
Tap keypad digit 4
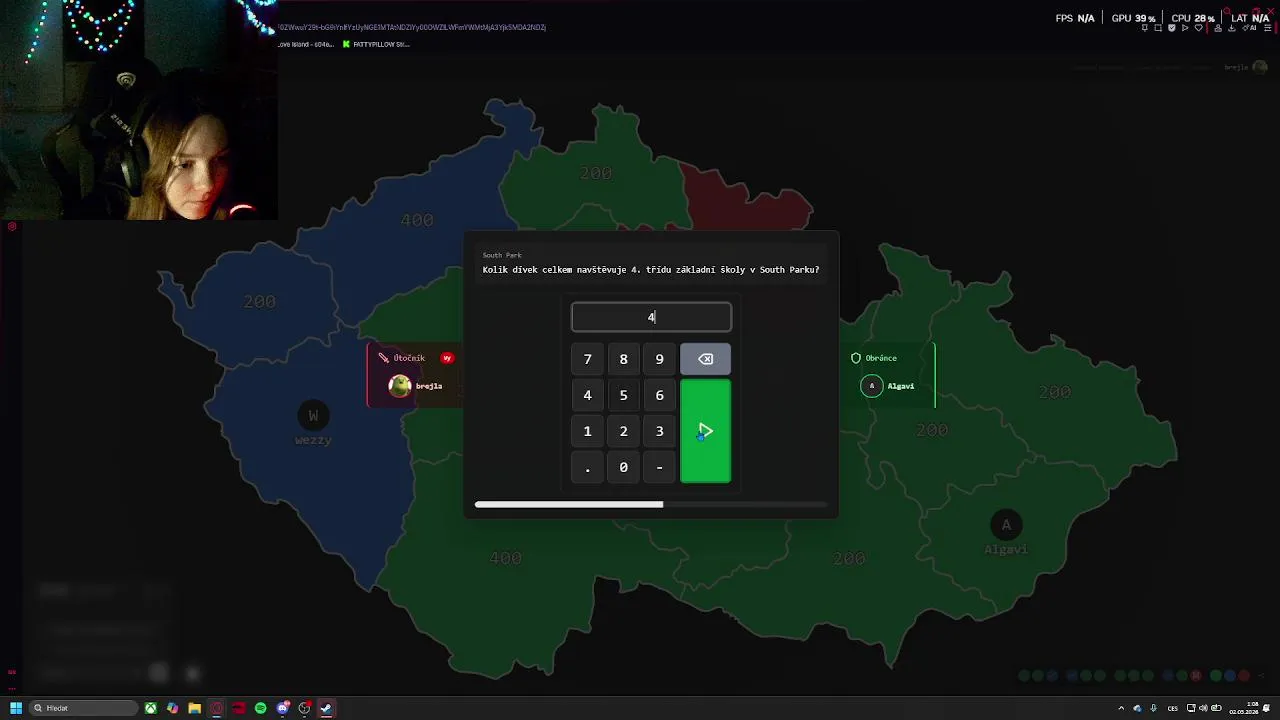(587, 395)
